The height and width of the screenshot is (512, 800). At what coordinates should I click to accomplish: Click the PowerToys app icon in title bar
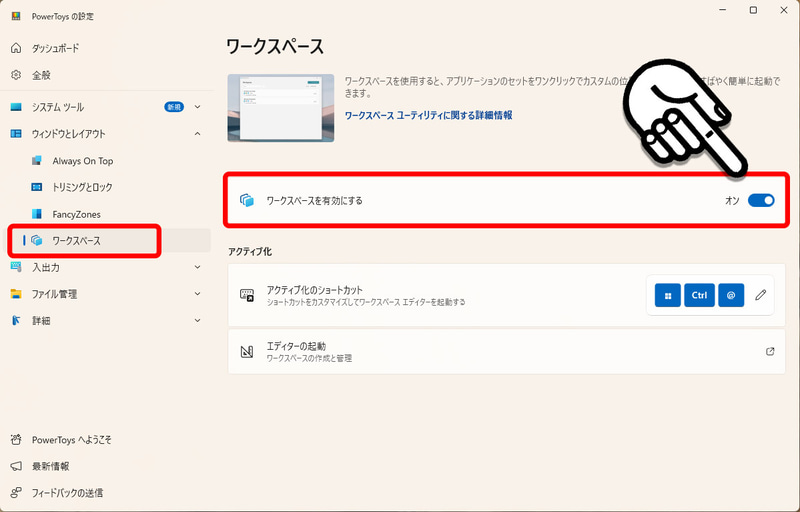click(16, 16)
